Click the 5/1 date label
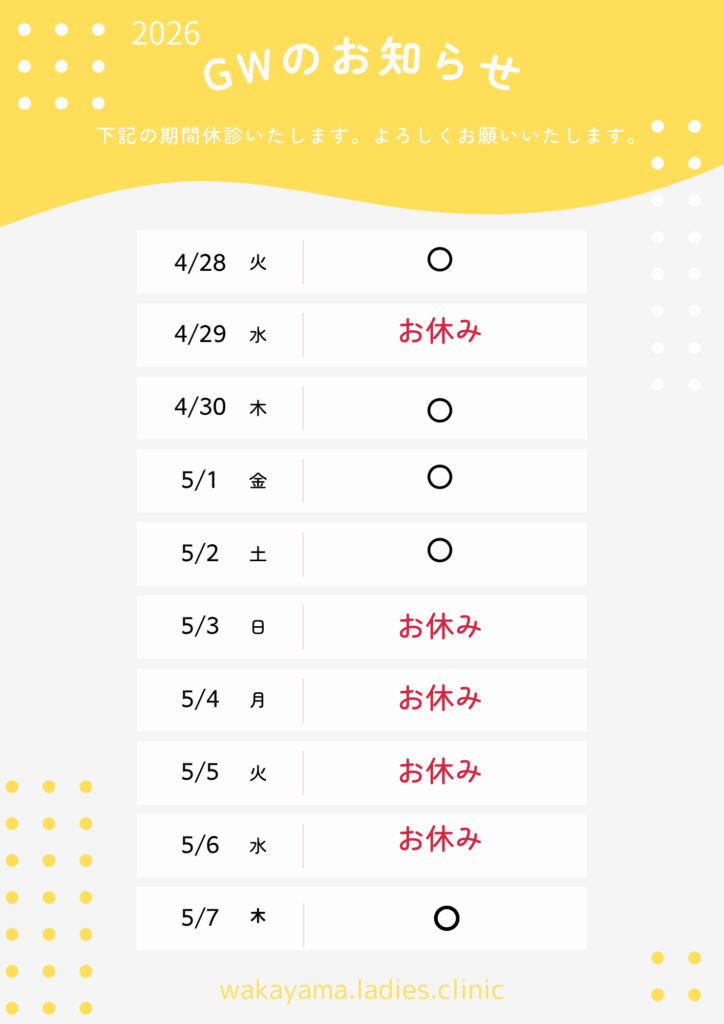Image resolution: width=724 pixels, height=1024 pixels. (x=200, y=480)
